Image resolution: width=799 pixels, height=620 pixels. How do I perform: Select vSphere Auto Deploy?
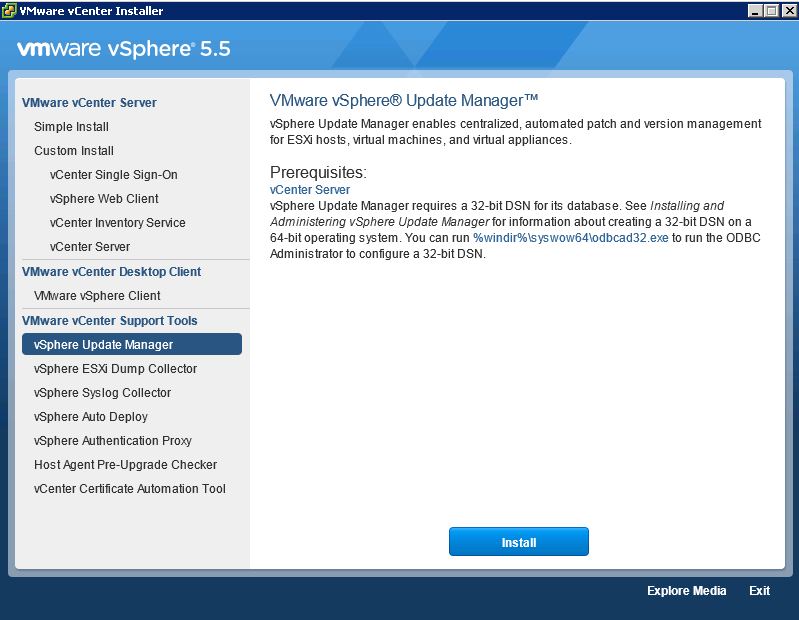(91, 417)
